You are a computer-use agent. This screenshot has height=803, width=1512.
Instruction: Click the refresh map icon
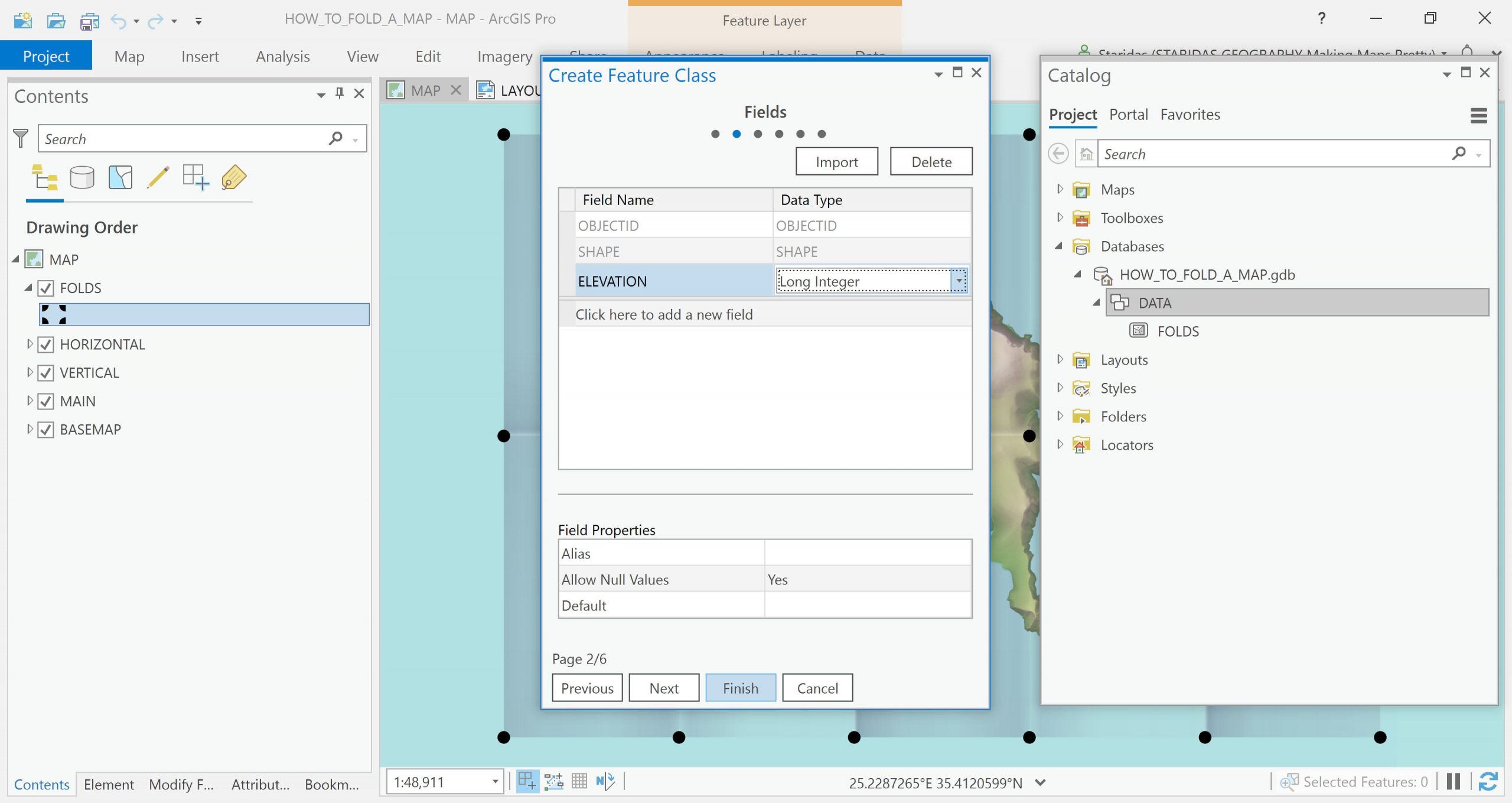click(1487, 782)
